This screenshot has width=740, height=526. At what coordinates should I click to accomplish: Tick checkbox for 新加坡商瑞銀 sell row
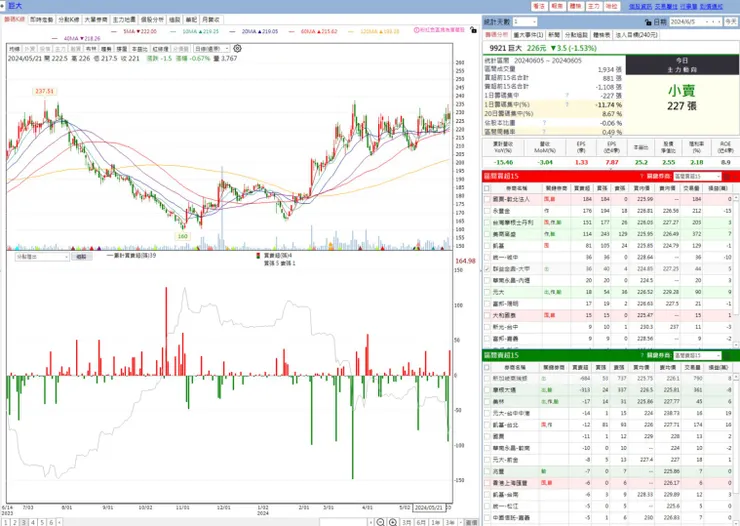coord(487,378)
